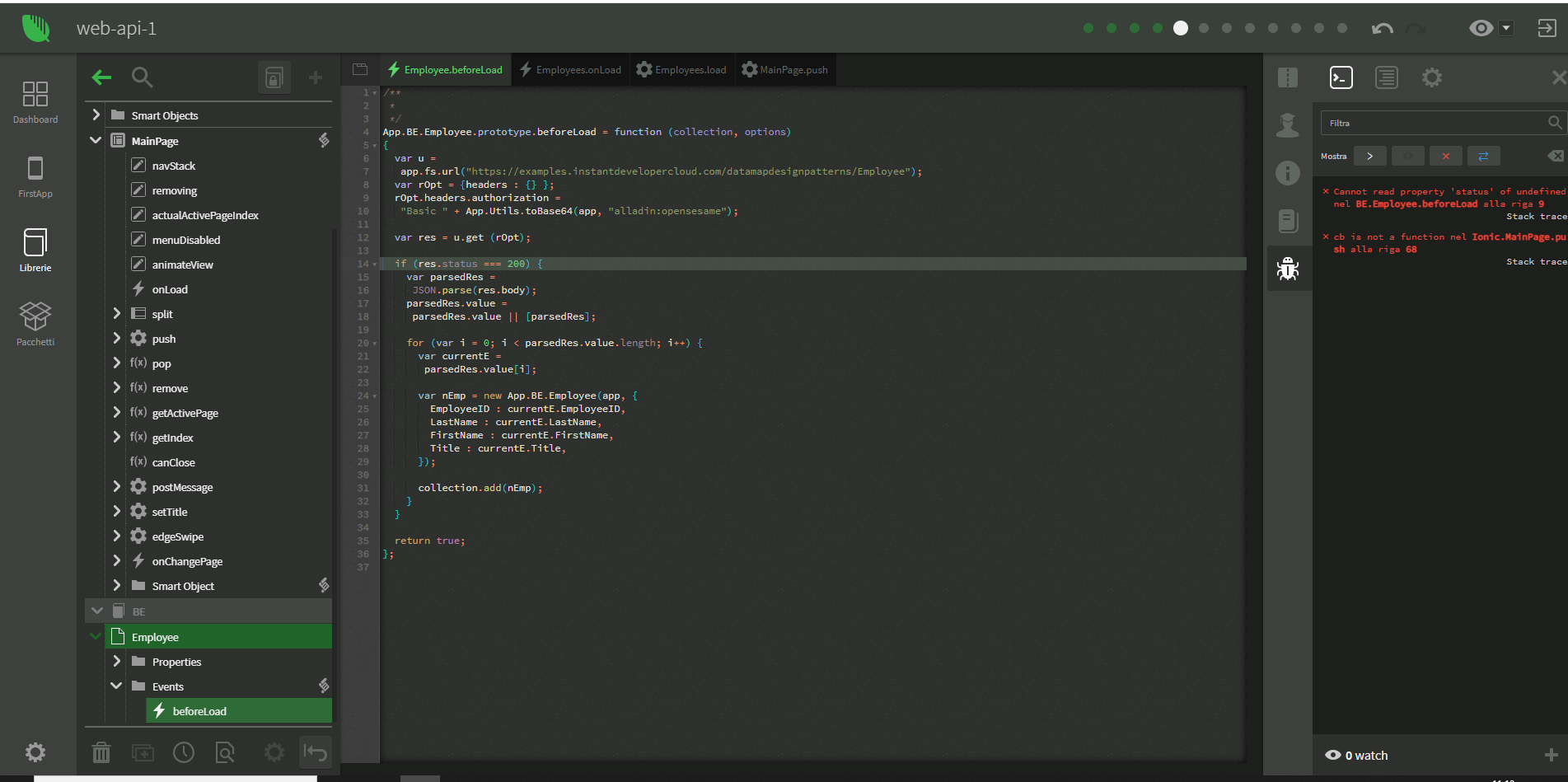Toggle the network swap filter button
Image resolution: width=1568 pixels, height=782 pixels.
1483,156
